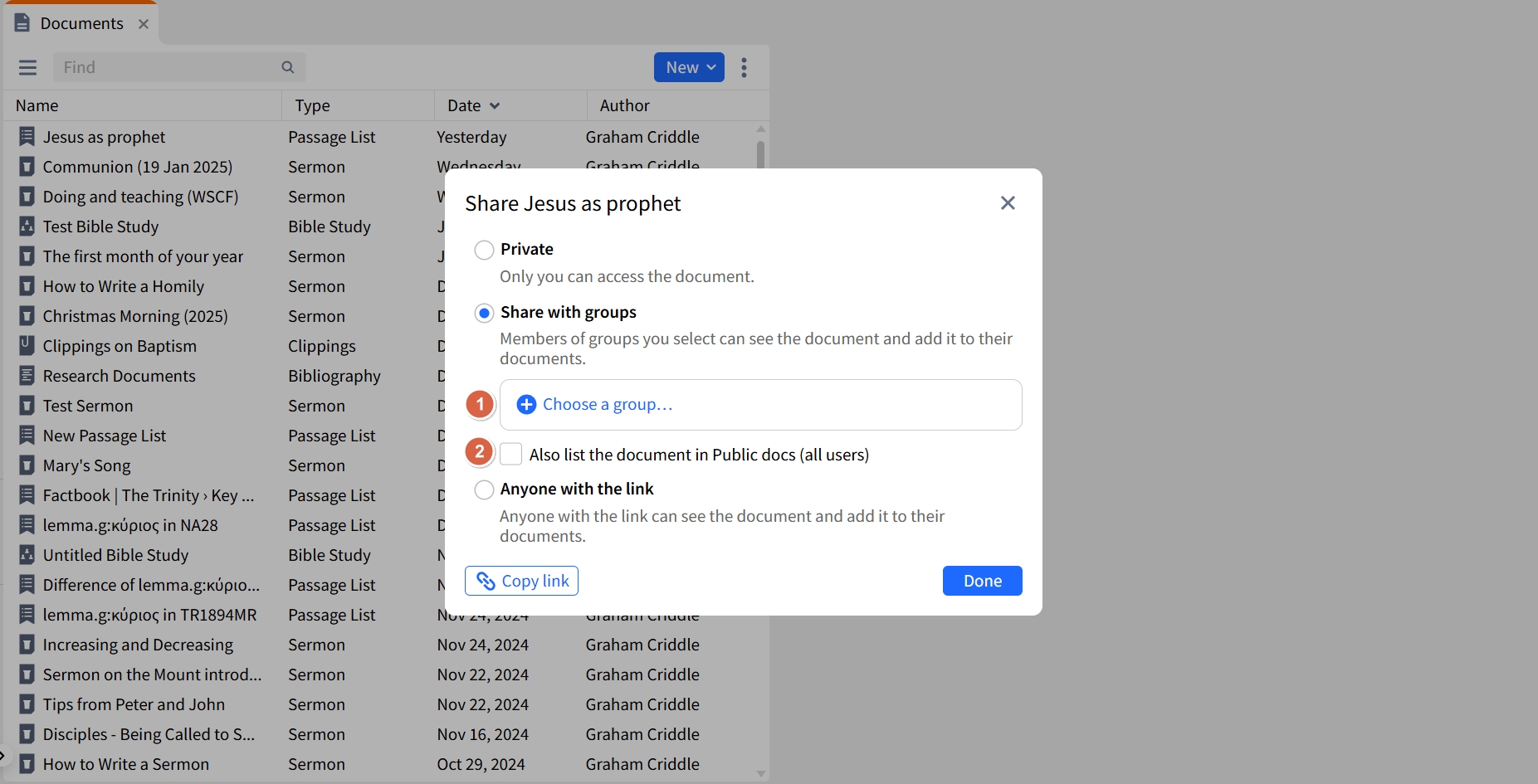Viewport: 1538px width, 784px height.
Task: Click the first month of your year icon
Action: [27, 256]
